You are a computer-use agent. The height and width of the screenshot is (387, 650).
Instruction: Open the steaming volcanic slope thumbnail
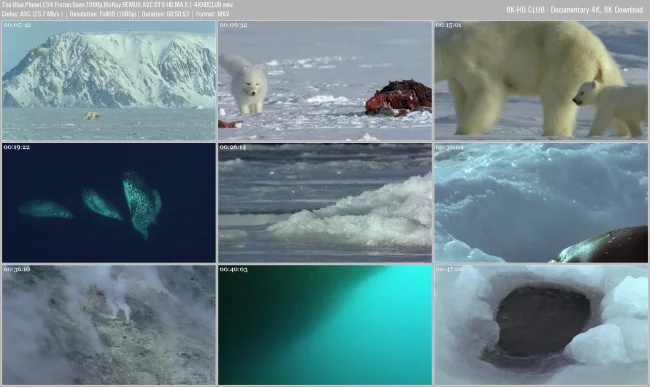(x=109, y=325)
